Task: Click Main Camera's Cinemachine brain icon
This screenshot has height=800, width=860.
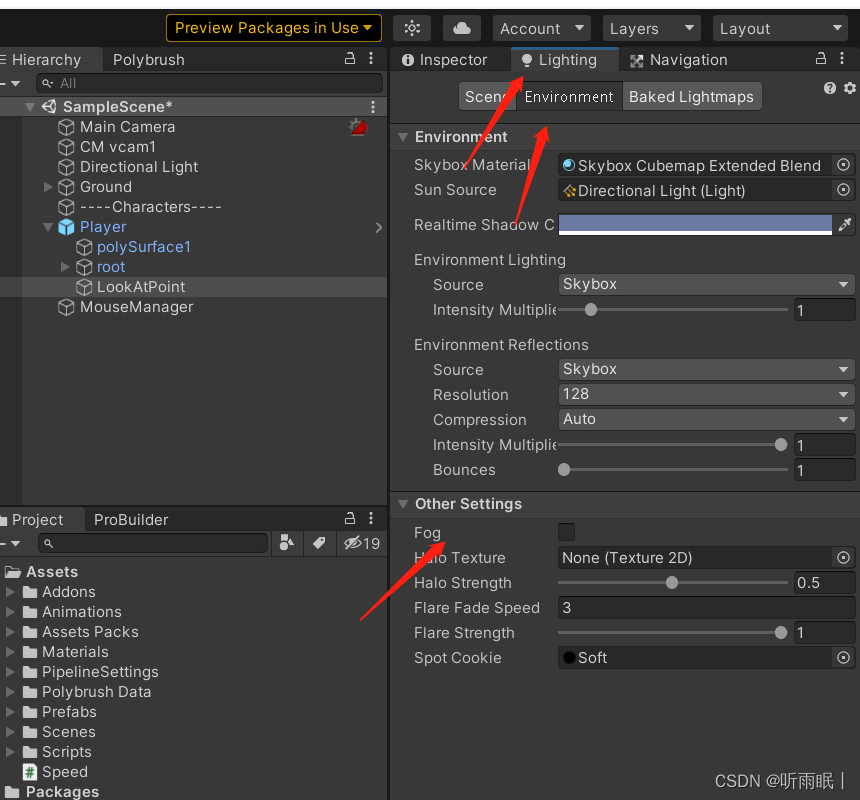Action: point(358,127)
